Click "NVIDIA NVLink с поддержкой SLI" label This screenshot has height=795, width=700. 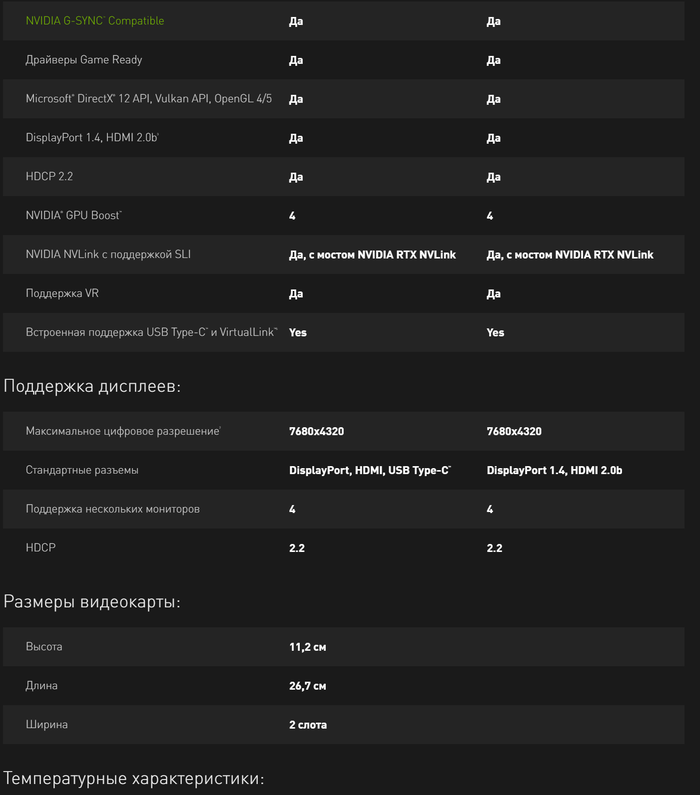pos(108,254)
